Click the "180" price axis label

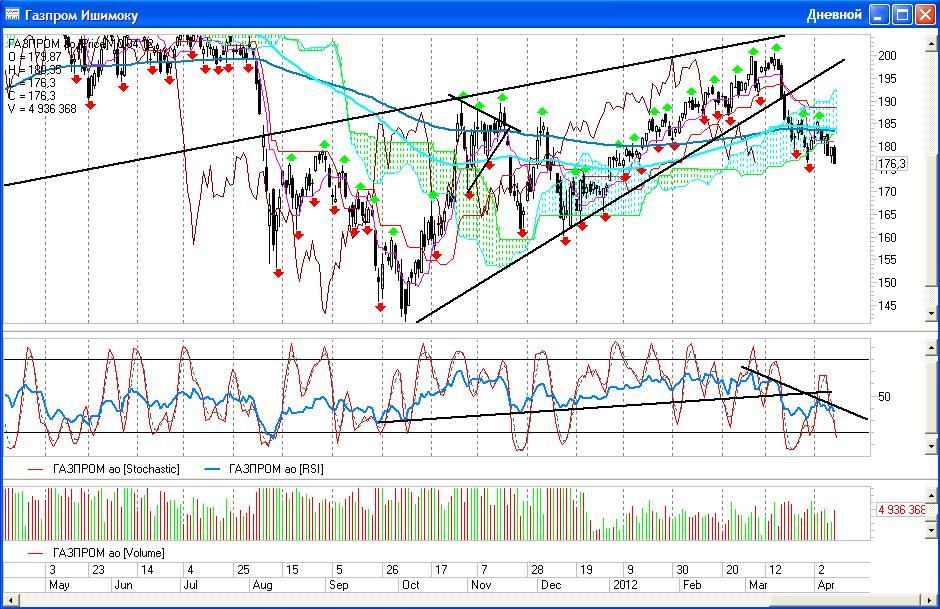pyautogui.click(x=887, y=147)
